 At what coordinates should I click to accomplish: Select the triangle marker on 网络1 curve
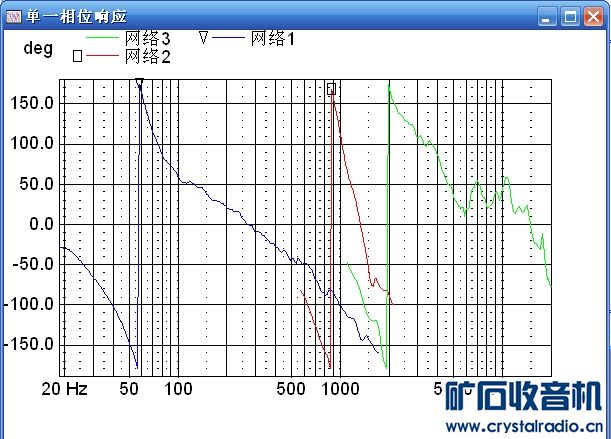[139, 83]
